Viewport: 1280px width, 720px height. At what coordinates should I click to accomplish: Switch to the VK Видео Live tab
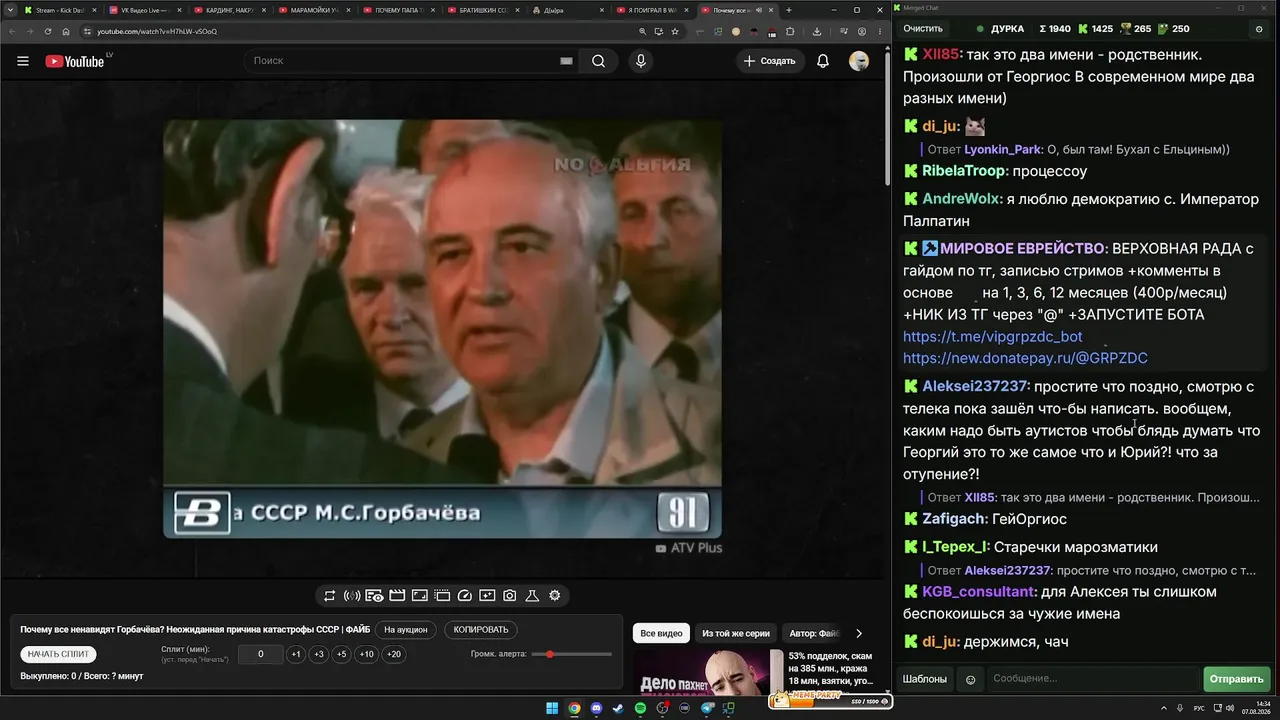(x=144, y=10)
